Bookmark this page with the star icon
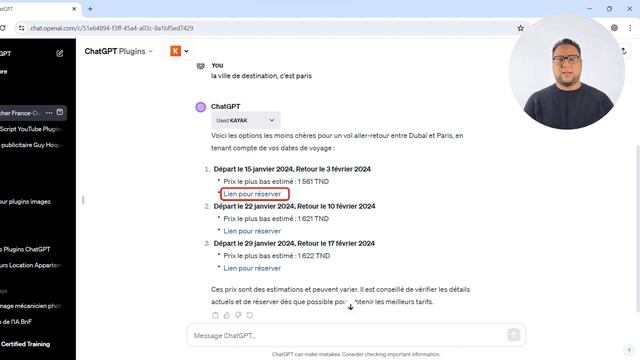640x360 pixels. [520, 28]
